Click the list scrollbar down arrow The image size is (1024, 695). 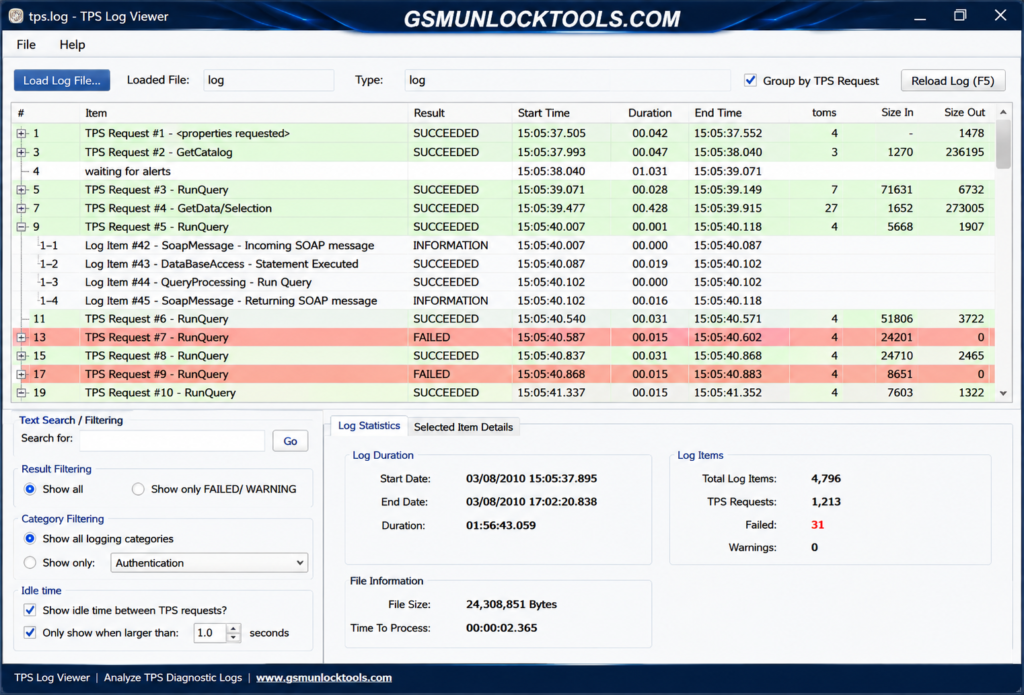coord(1003,393)
